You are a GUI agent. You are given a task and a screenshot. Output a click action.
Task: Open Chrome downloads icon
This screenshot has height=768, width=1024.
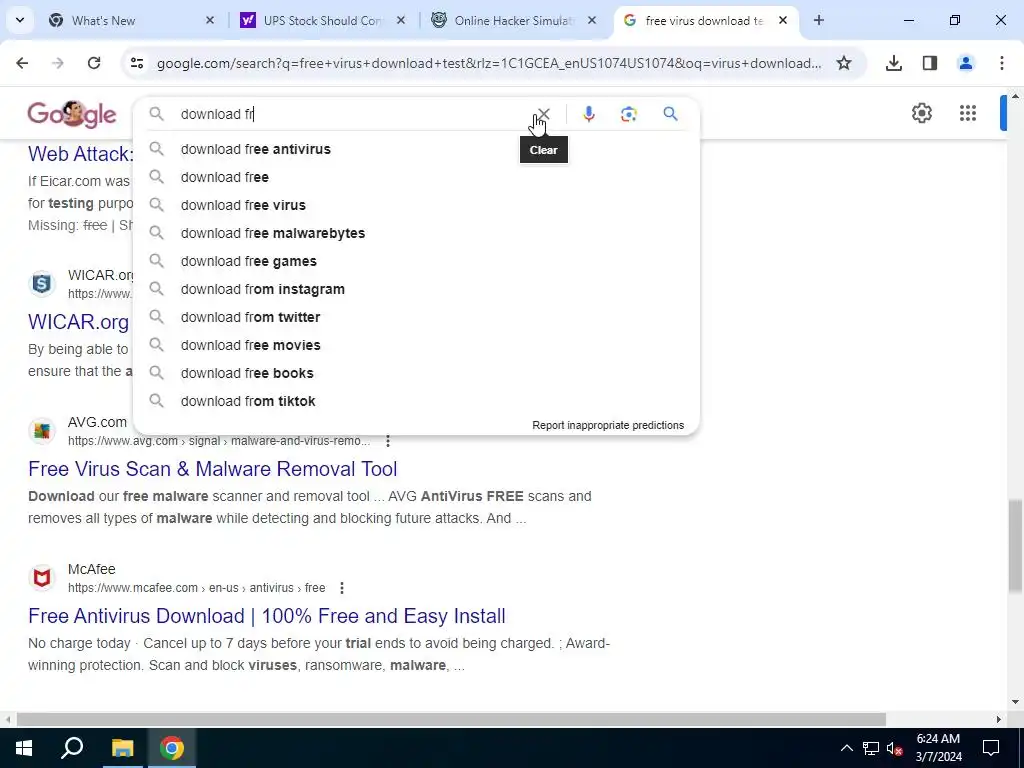click(x=893, y=63)
